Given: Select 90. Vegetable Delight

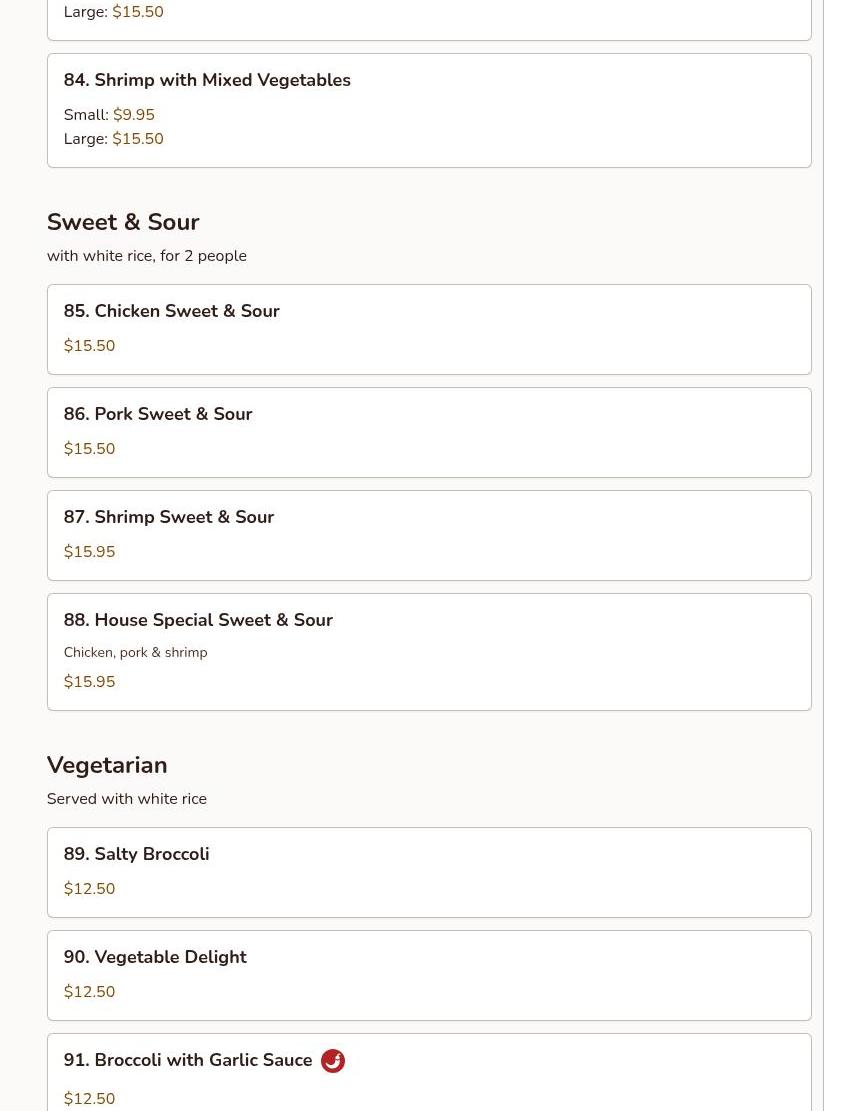Looking at the screenshot, I should click(x=155, y=957).
